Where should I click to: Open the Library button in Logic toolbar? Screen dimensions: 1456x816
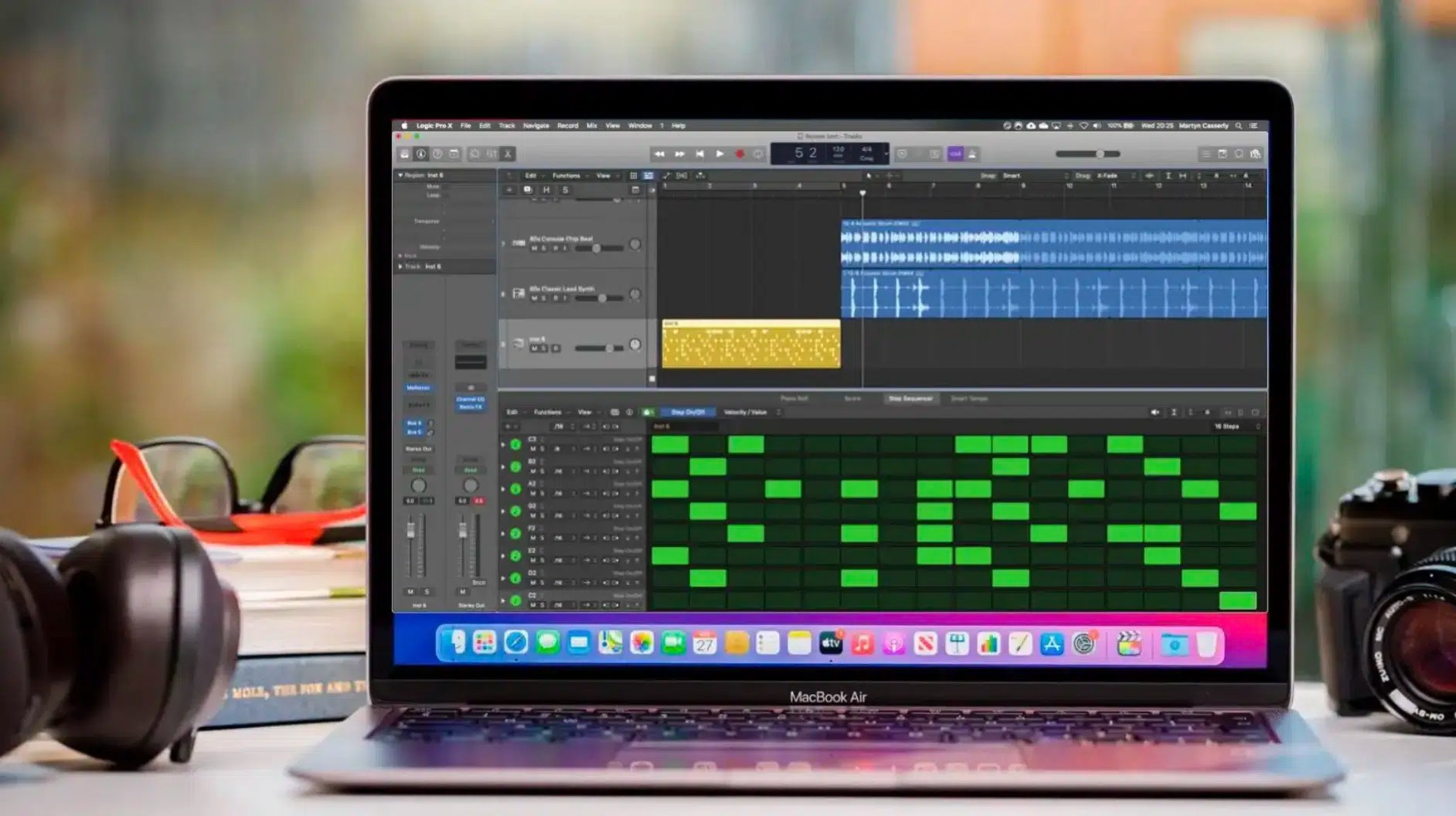404,155
